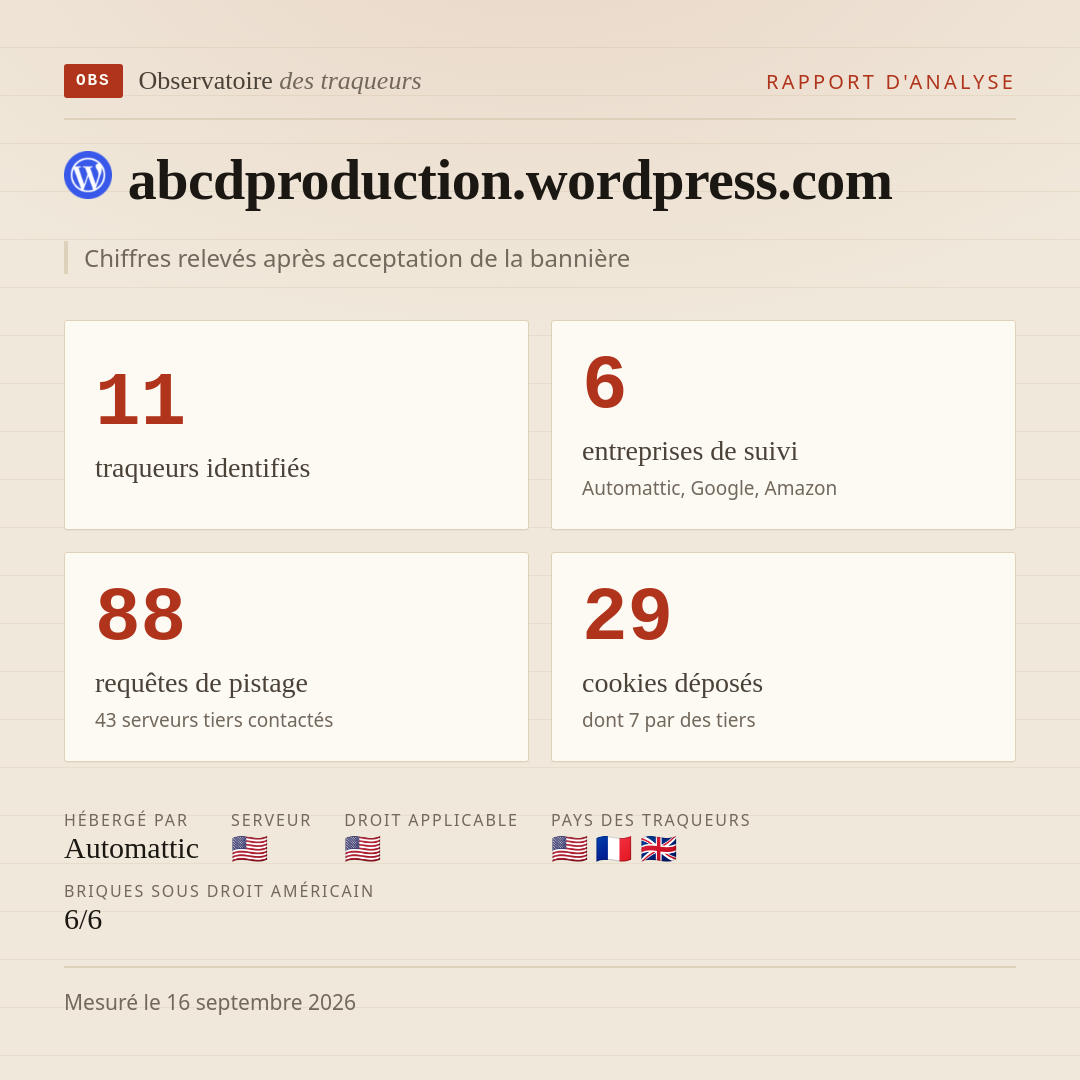
Task: Click the Mesuré le 16 septembre 2026 text
Action: coord(210,1002)
